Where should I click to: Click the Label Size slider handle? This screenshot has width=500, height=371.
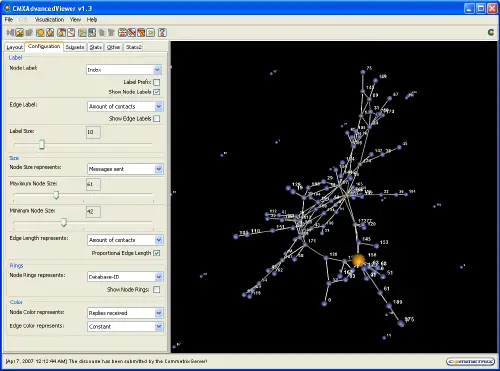click(42, 144)
